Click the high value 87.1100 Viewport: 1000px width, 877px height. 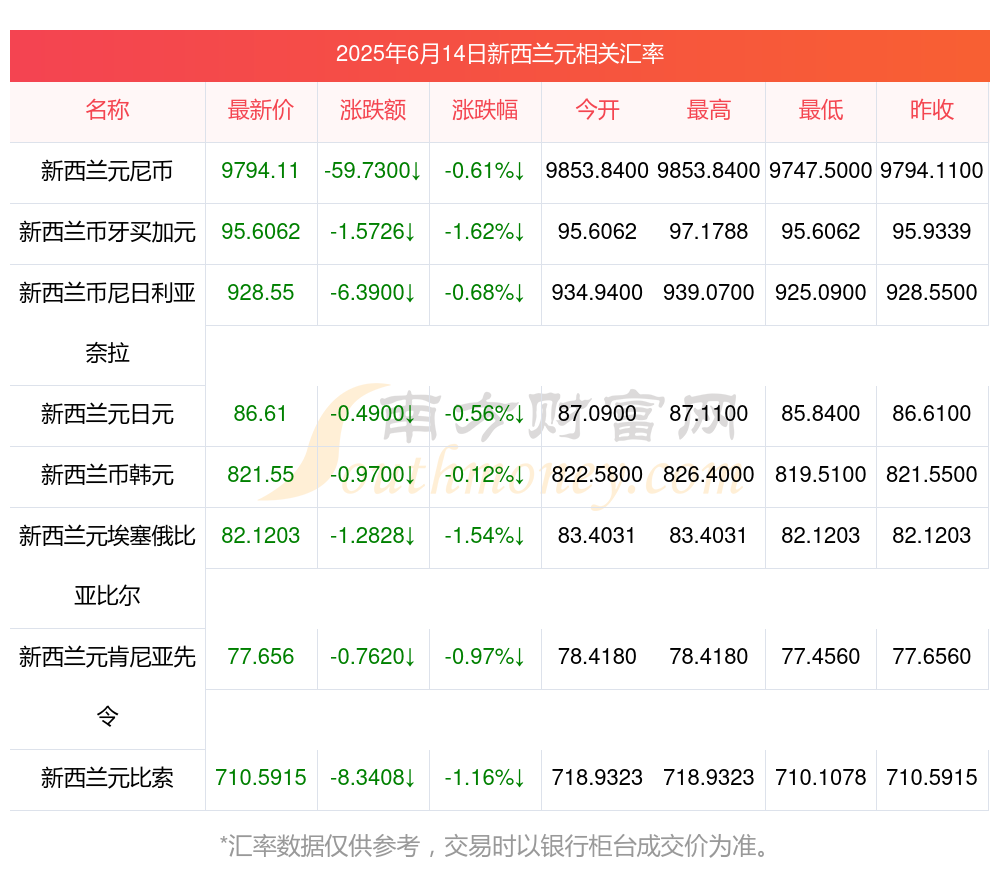click(x=709, y=413)
